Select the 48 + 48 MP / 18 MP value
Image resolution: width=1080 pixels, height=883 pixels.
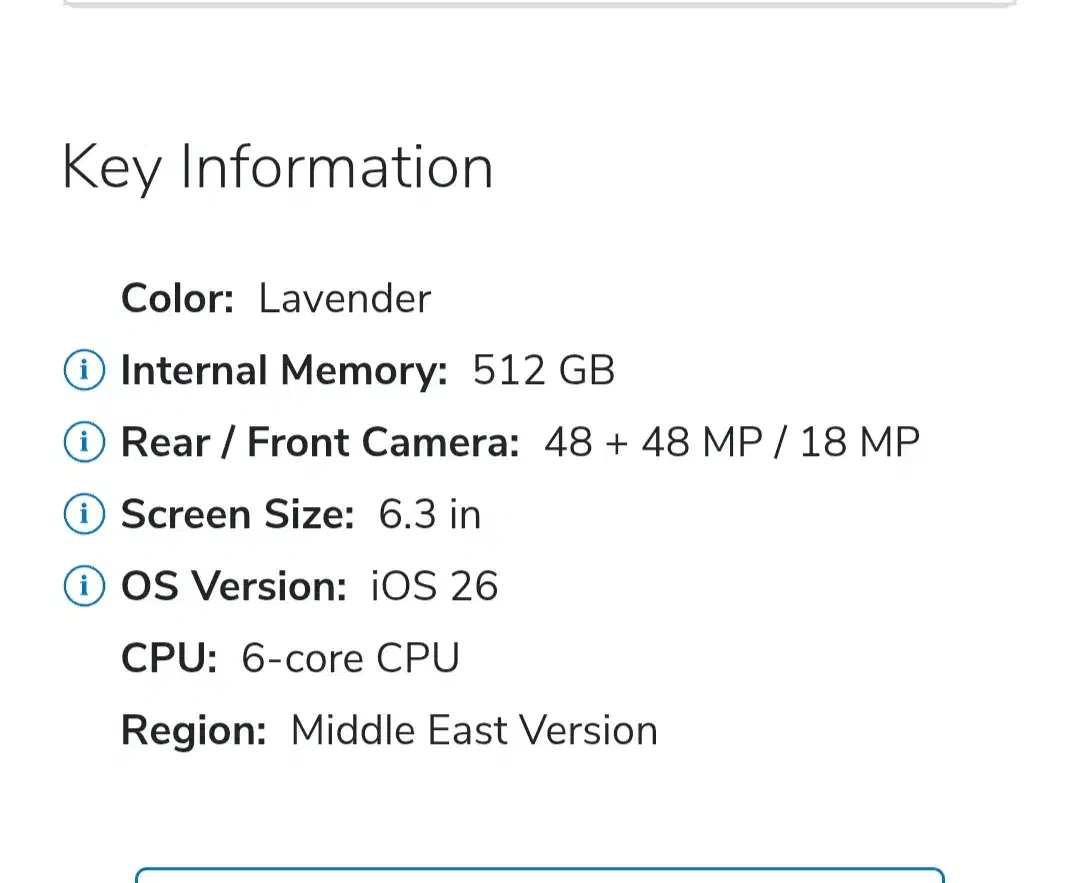click(731, 443)
